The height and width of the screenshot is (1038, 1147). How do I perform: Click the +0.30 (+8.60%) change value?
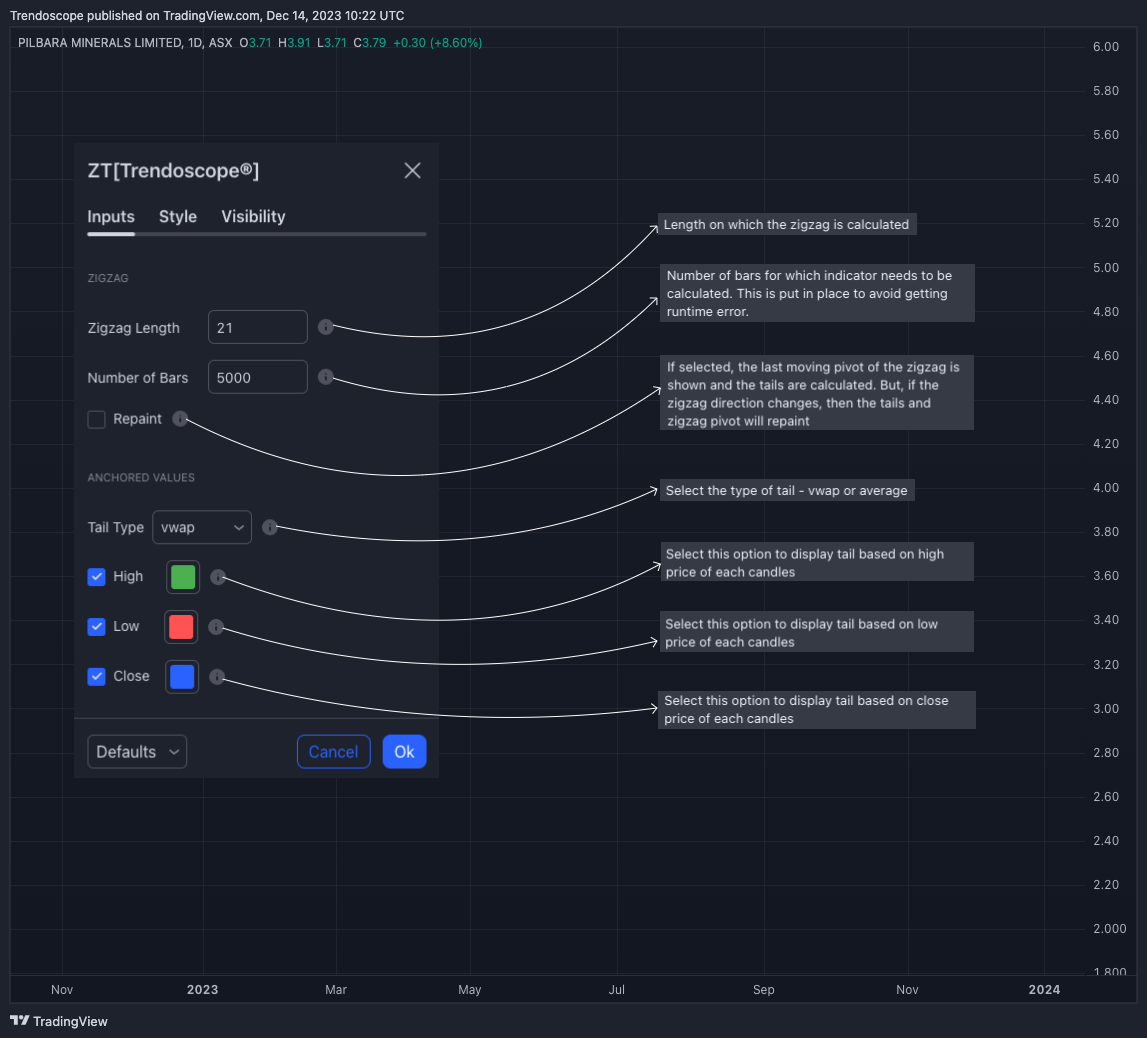437,43
